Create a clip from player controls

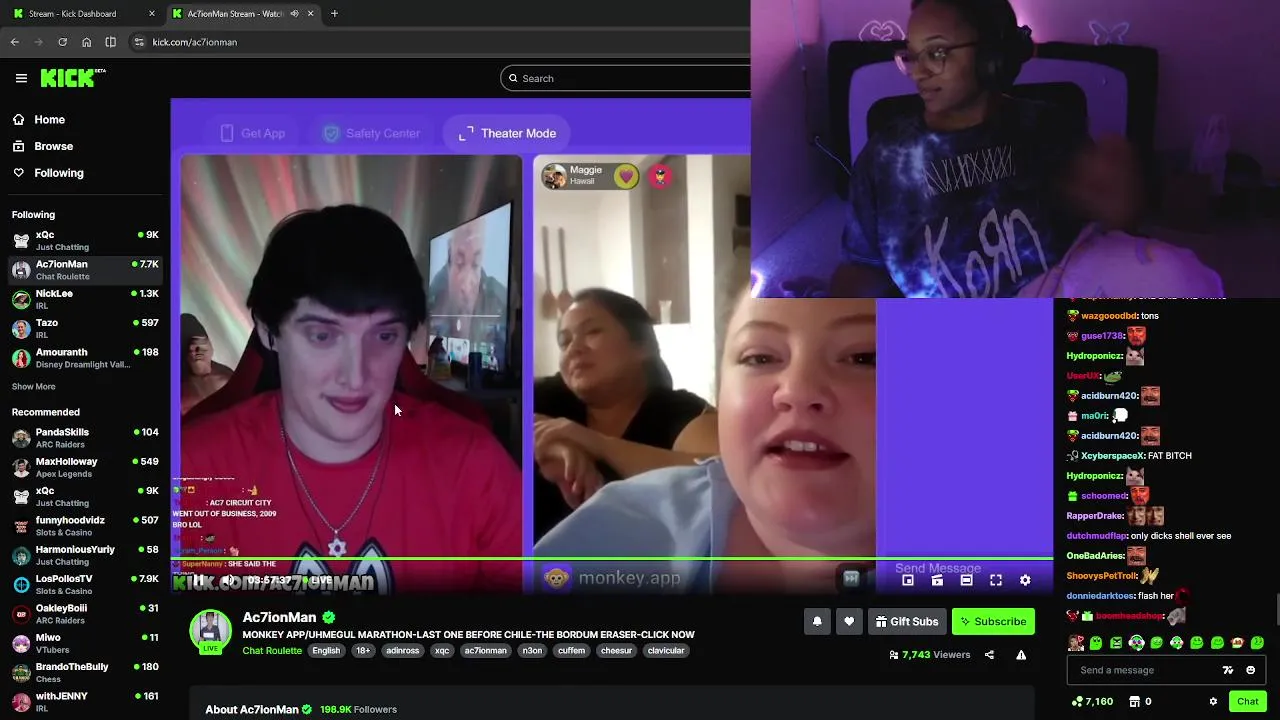[937, 580]
